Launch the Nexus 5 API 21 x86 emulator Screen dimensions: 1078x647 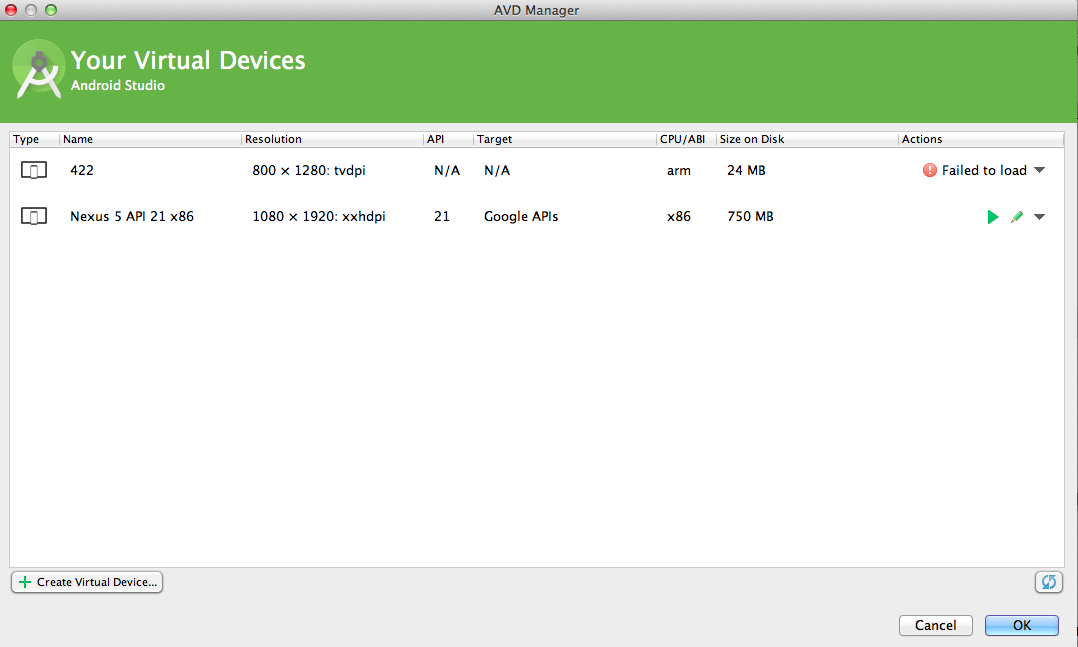(x=992, y=217)
